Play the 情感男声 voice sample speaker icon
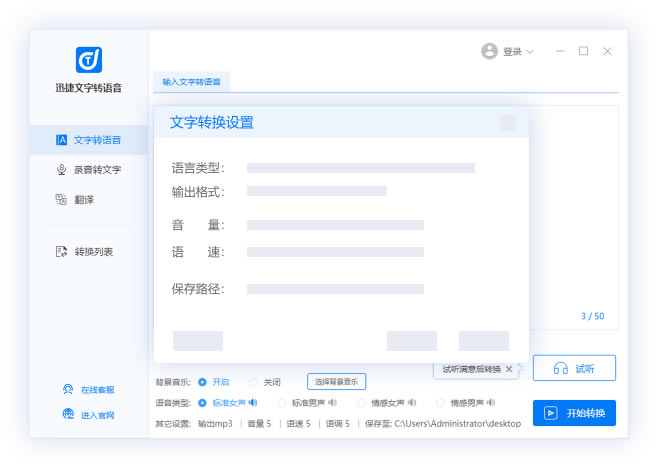 tap(491, 403)
